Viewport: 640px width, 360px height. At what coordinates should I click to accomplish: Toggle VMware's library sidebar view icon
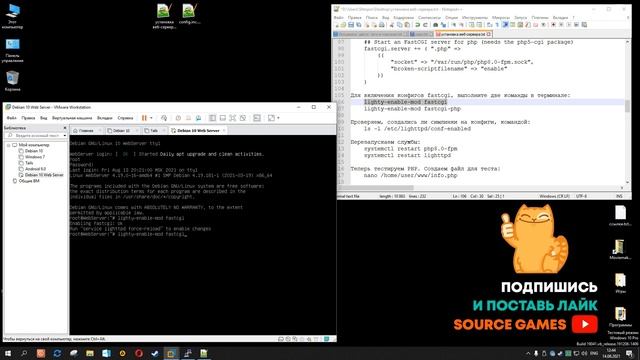point(212,118)
